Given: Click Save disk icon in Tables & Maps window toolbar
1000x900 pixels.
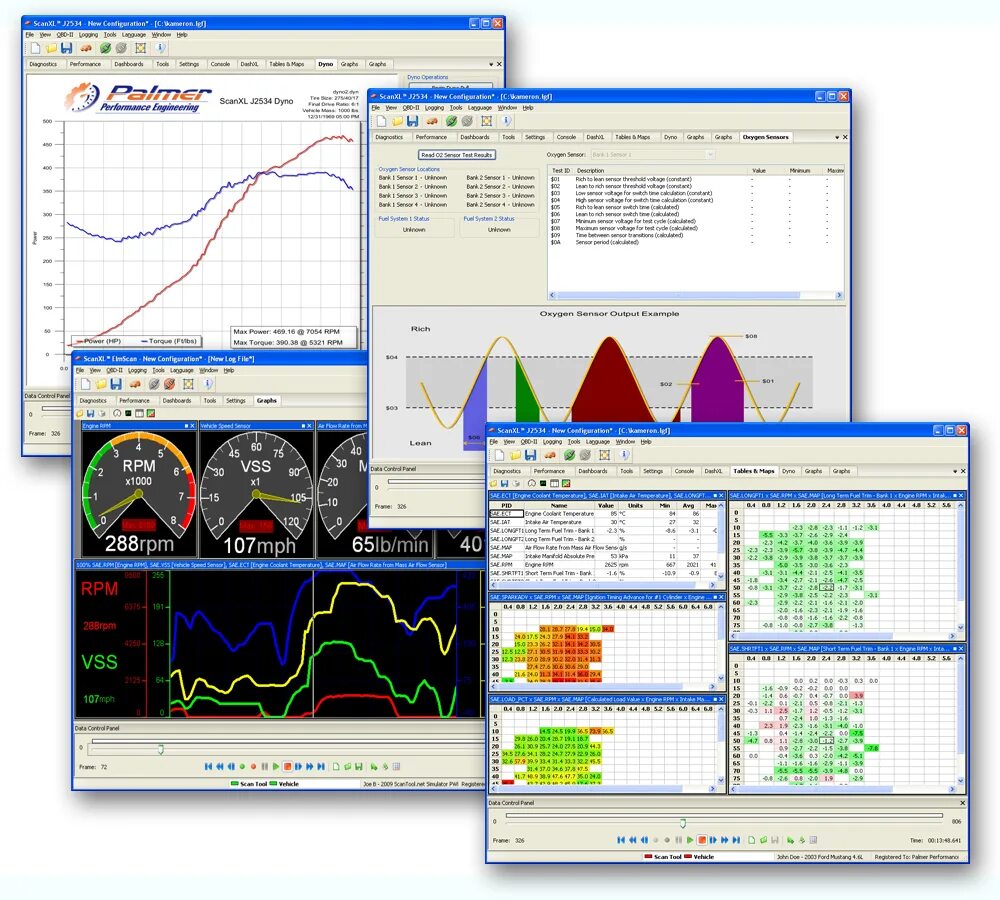Looking at the screenshot, I should click(530, 455).
